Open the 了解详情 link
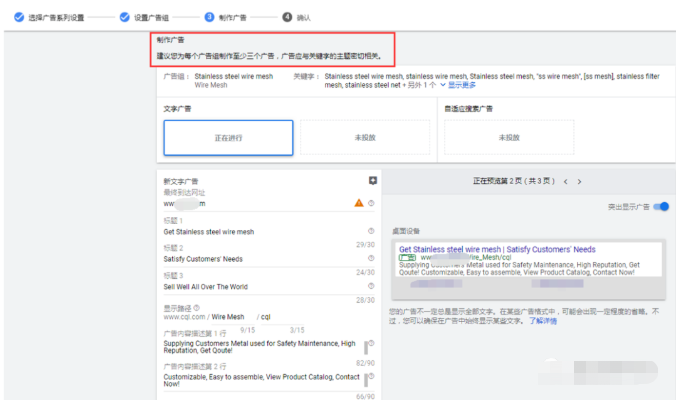Viewport: 684px width, 411px height. (x=543, y=321)
